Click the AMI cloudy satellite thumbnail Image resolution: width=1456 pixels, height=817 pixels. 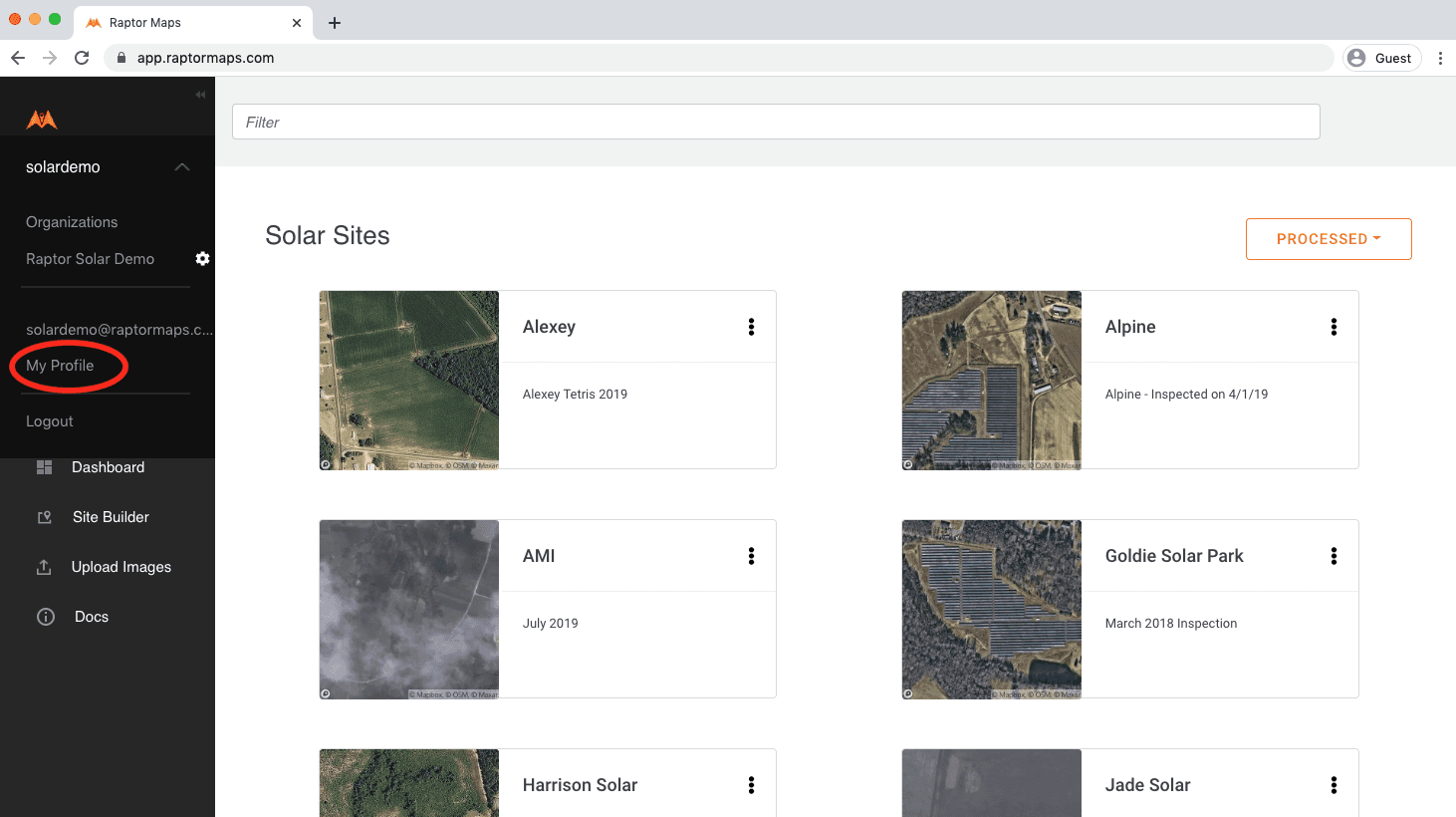click(409, 609)
